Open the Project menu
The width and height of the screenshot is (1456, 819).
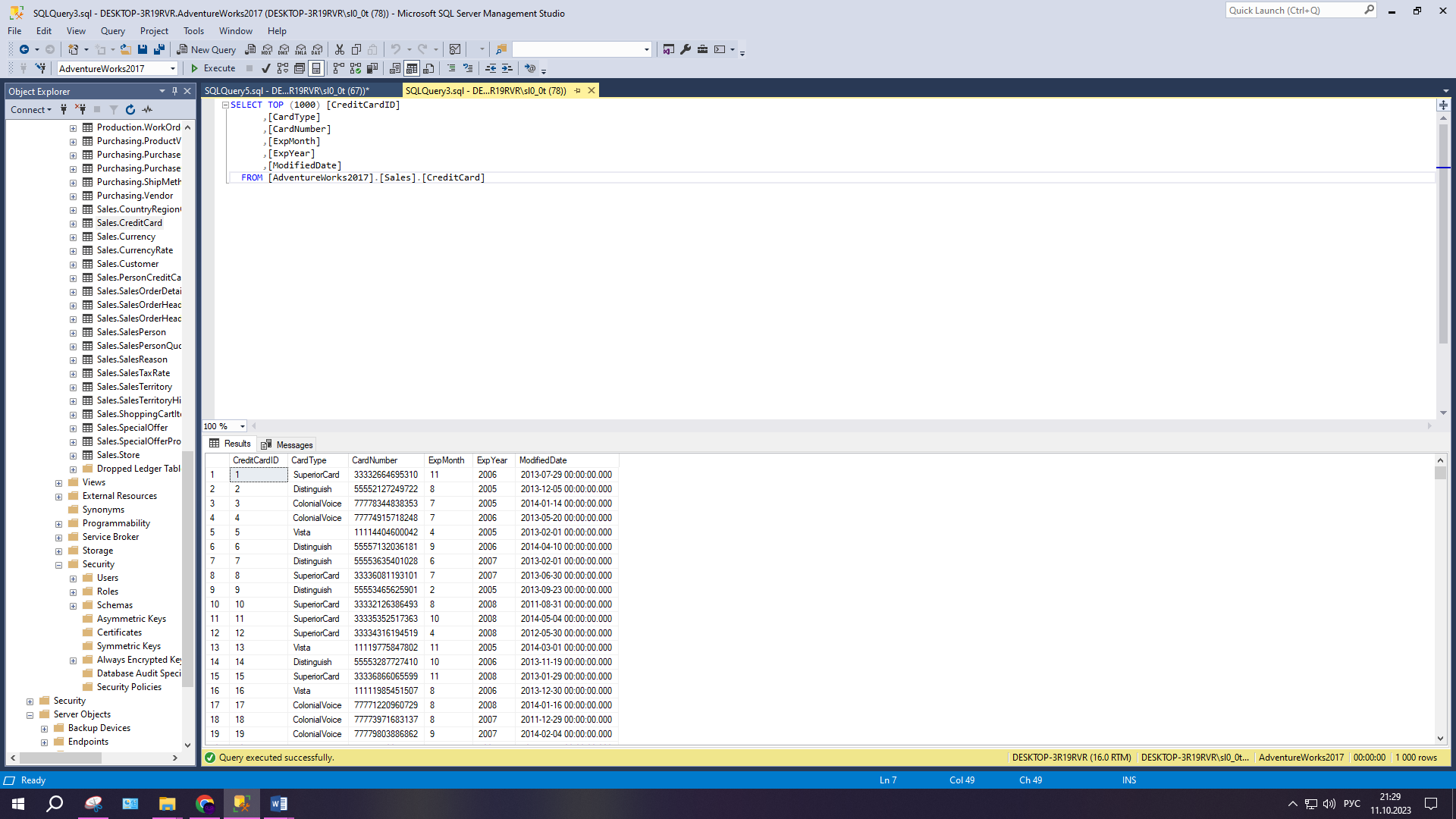pos(154,31)
